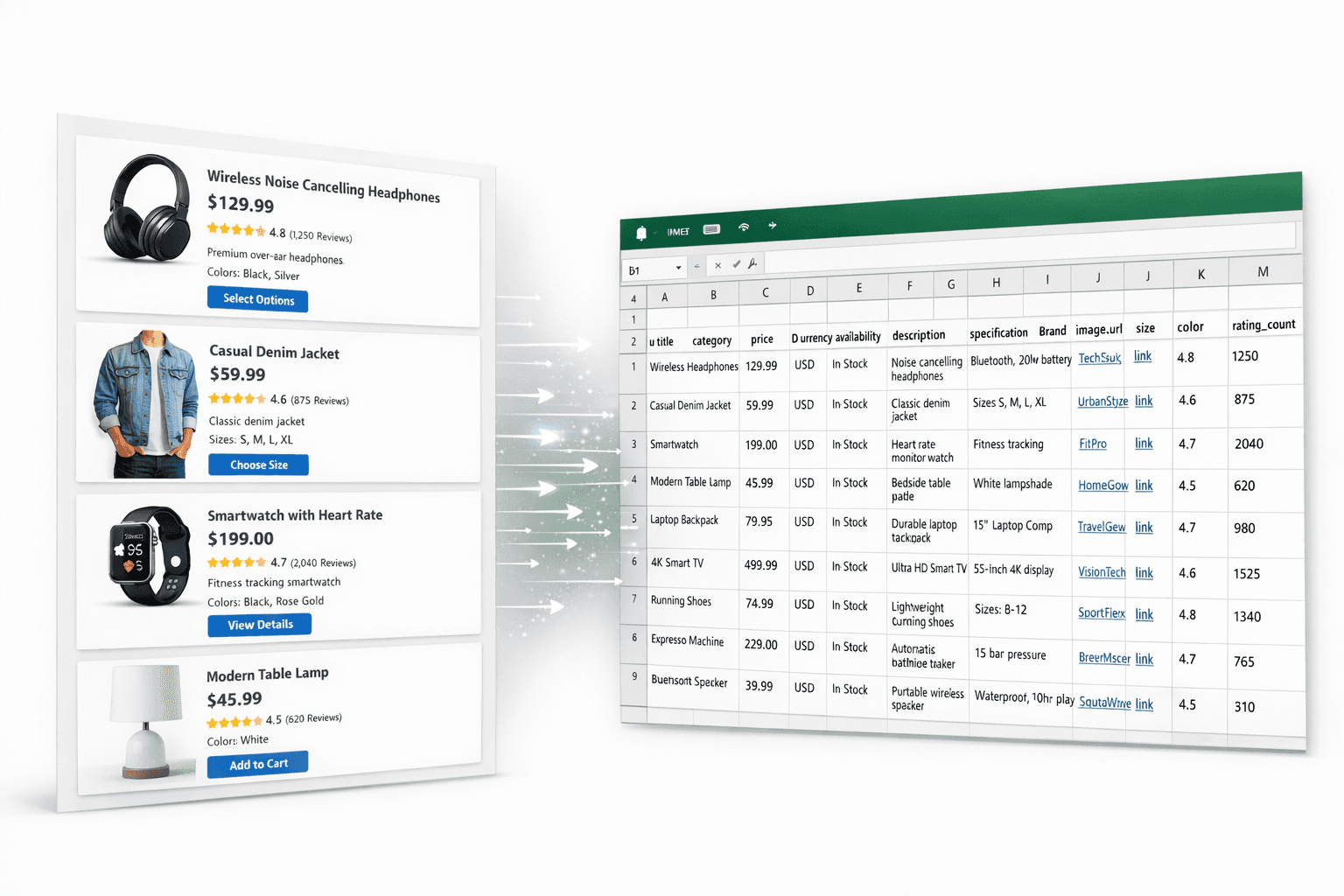Screen dimensions: 1344x896
Task: Select column A header
Action: pos(665,297)
